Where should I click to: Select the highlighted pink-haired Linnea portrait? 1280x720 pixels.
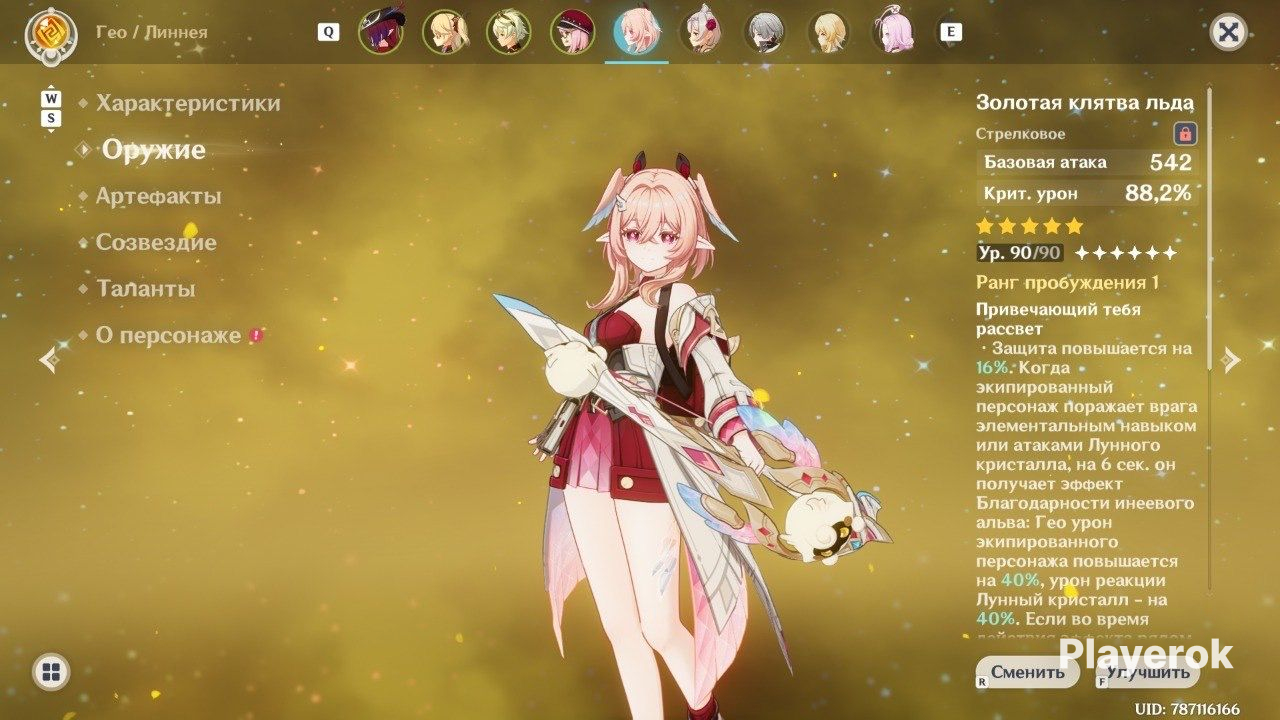[636, 32]
